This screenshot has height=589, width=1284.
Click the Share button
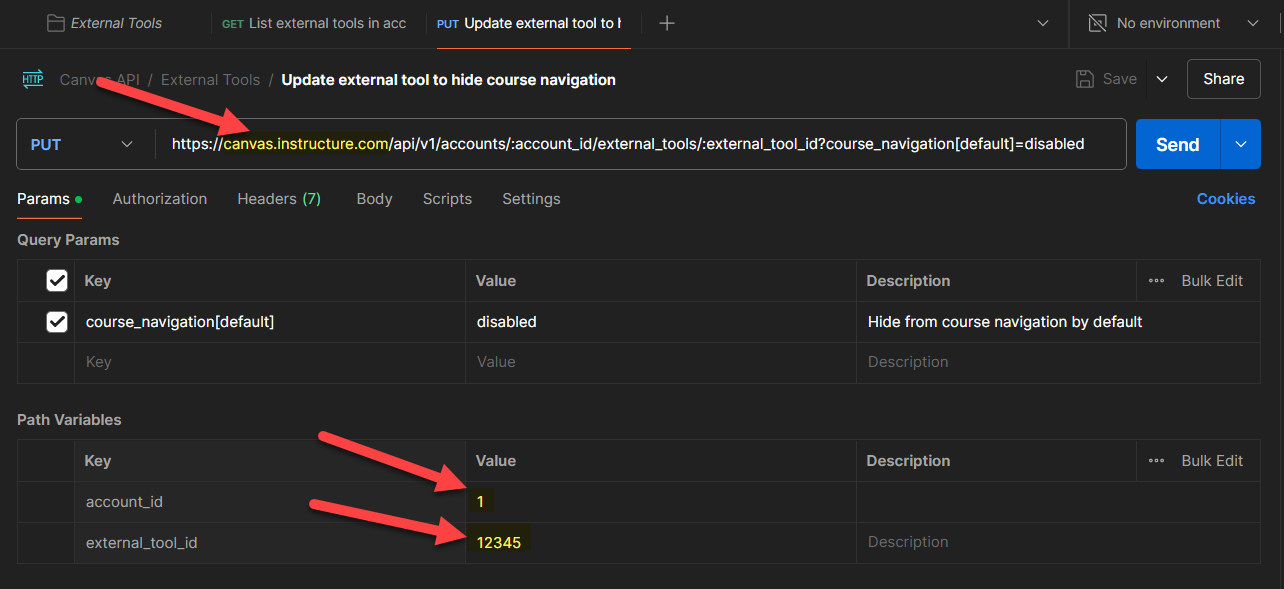click(x=1223, y=78)
